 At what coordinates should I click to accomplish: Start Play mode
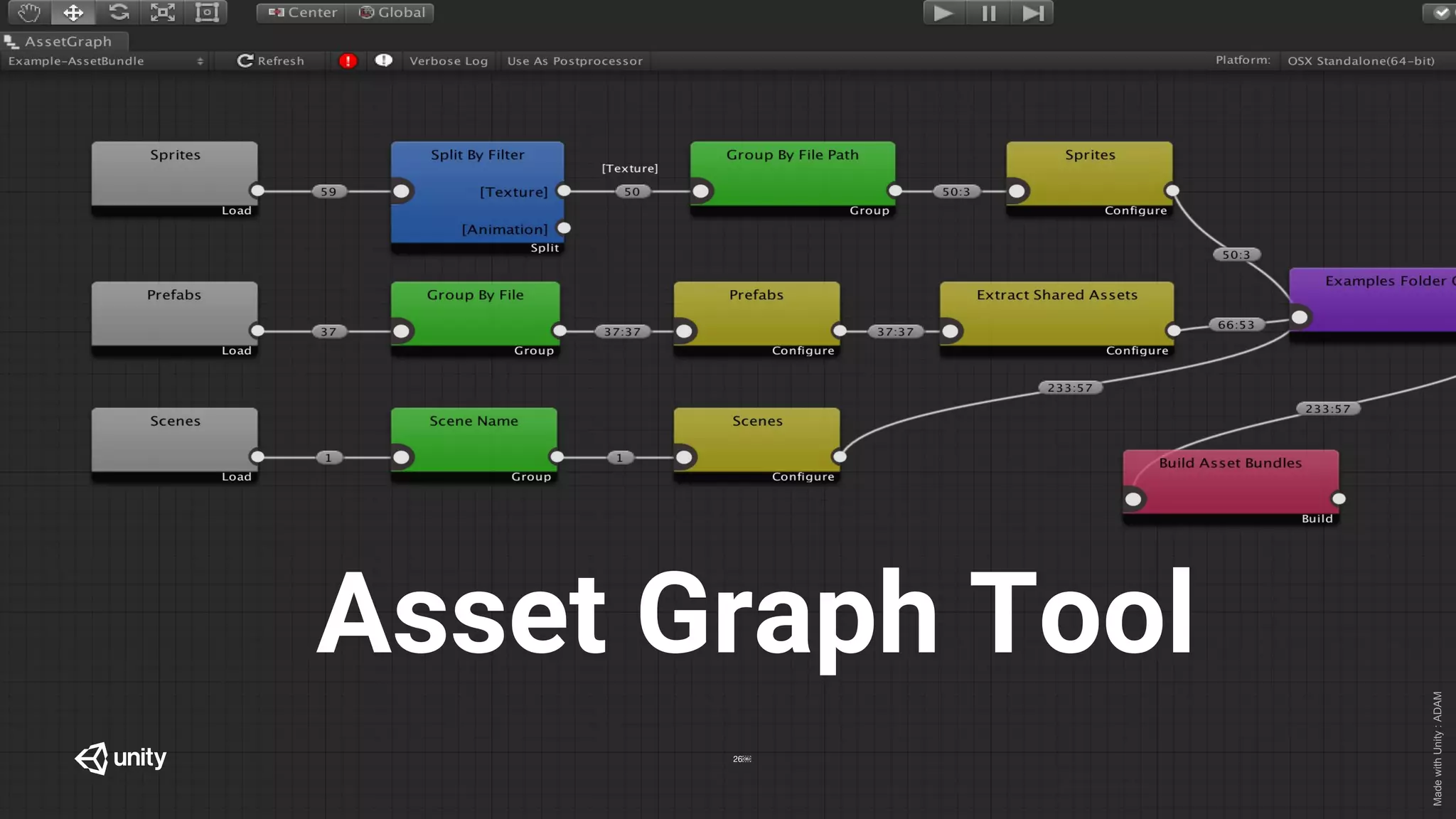944,13
